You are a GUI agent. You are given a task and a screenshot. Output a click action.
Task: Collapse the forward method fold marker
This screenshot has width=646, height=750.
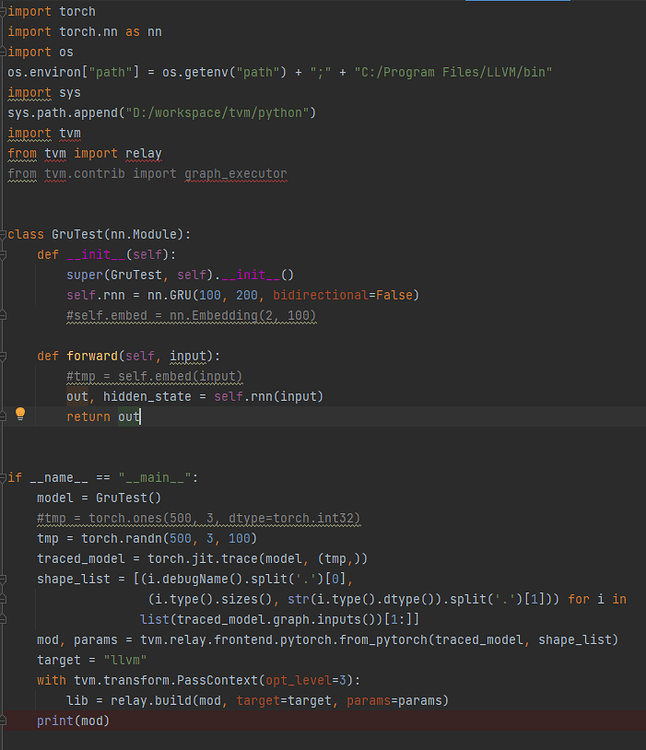coord(4,356)
